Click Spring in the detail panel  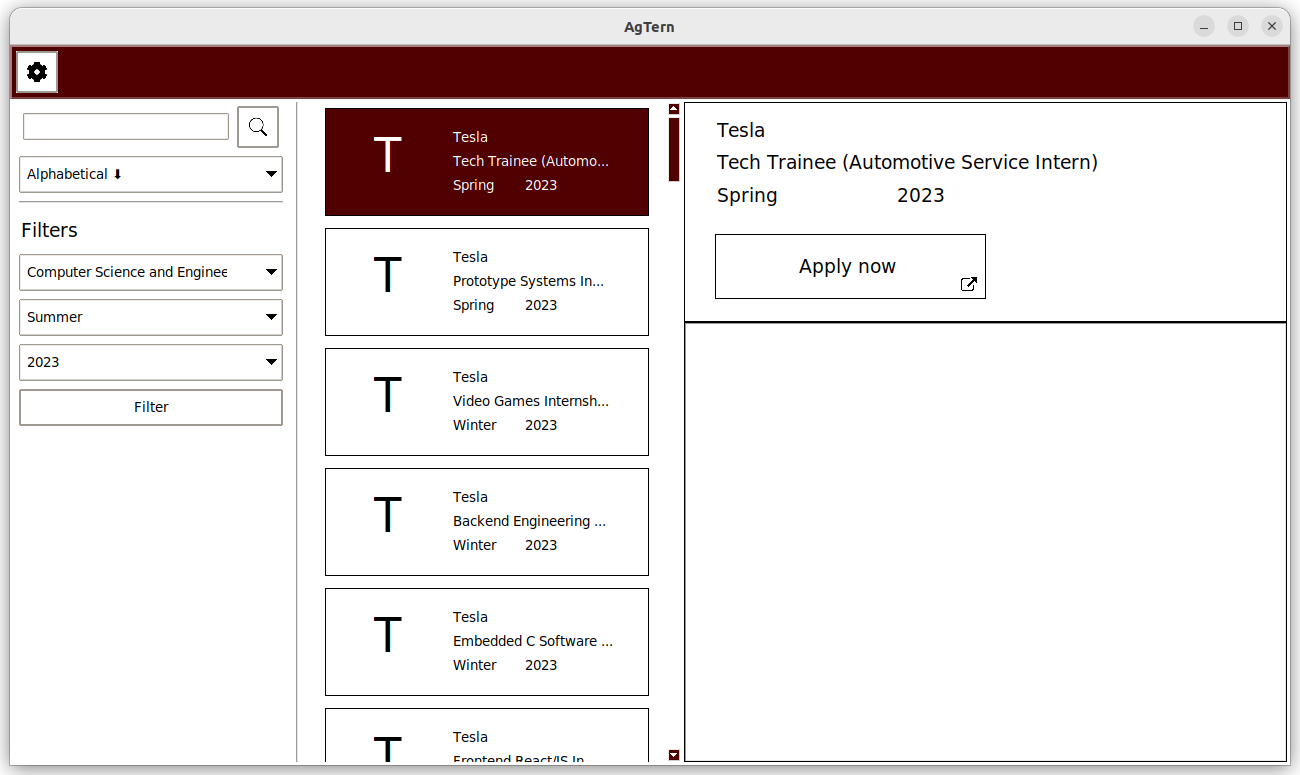coord(747,195)
